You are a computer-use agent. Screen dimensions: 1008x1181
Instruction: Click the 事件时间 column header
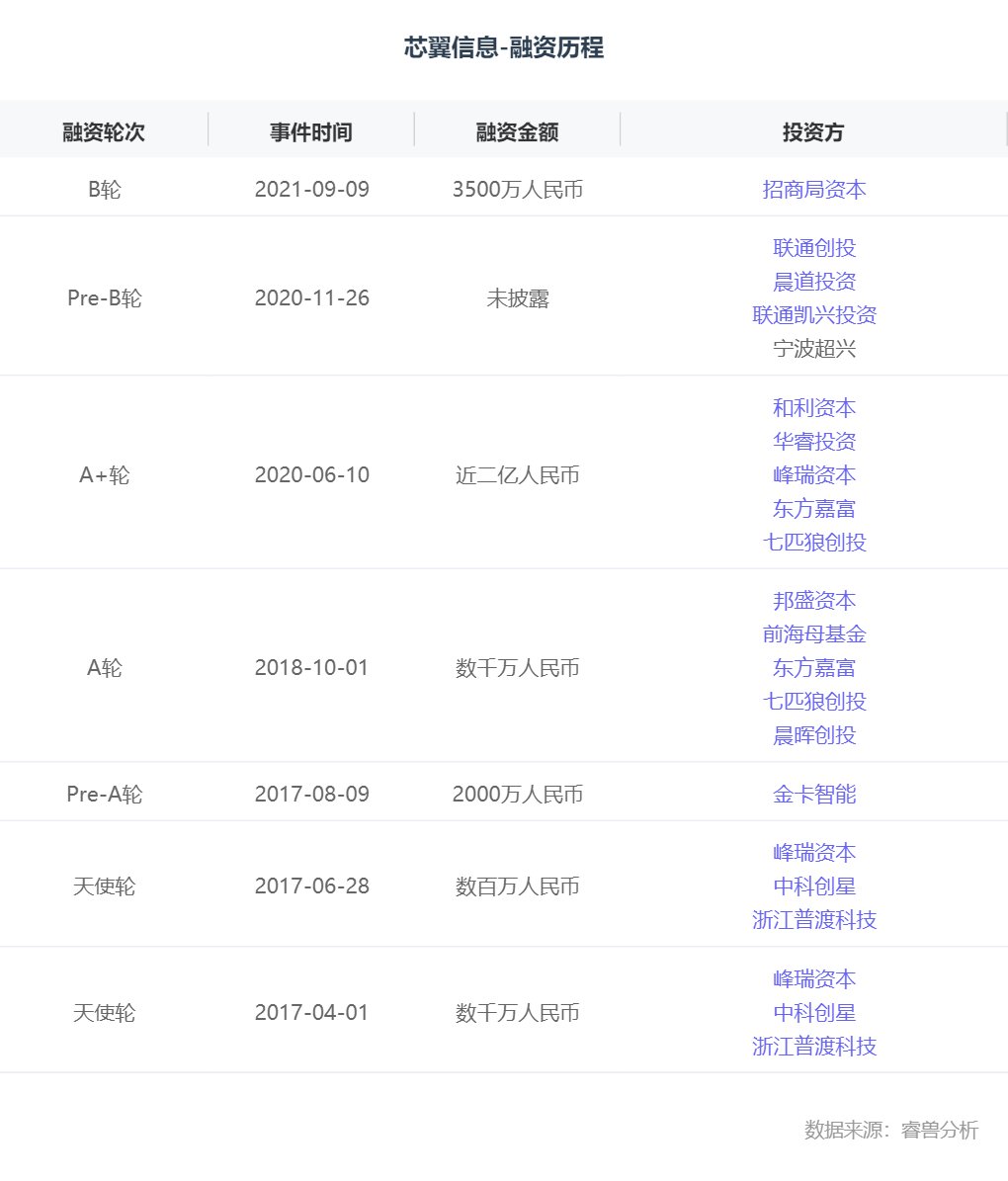(311, 131)
